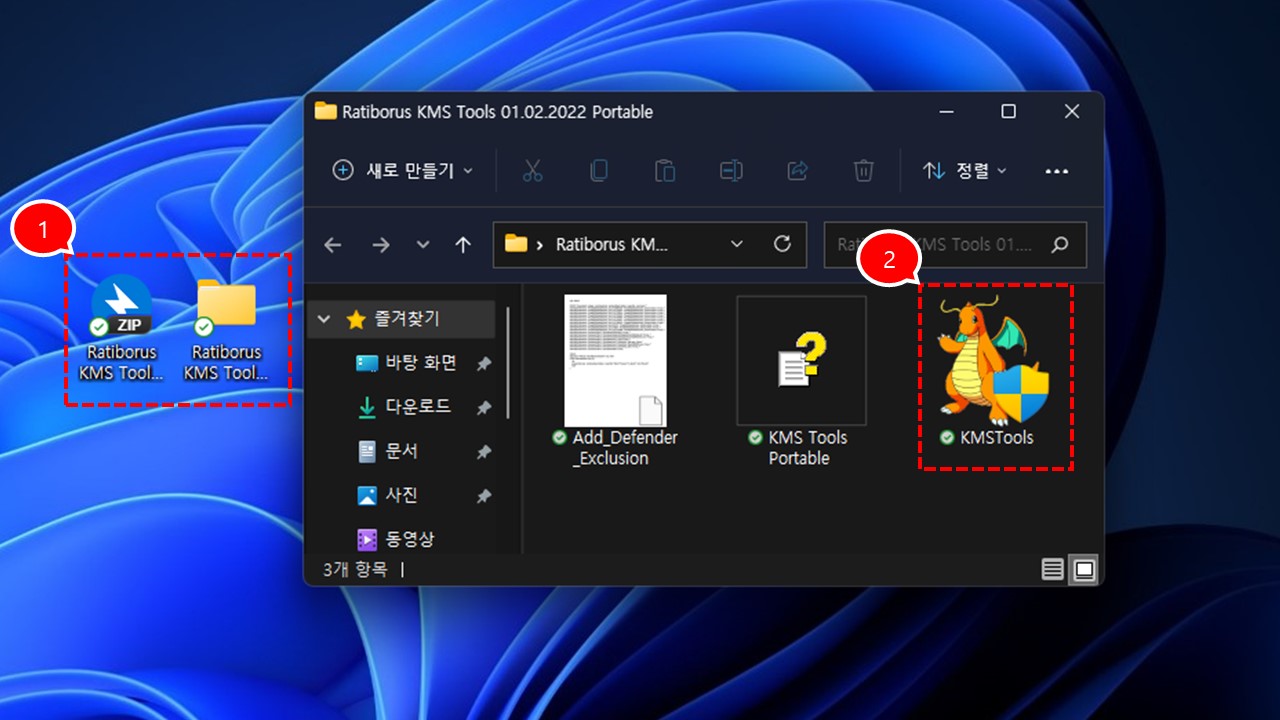Switch to large icons view
This screenshot has height=720, width=1280.
tap(1084, 570)
